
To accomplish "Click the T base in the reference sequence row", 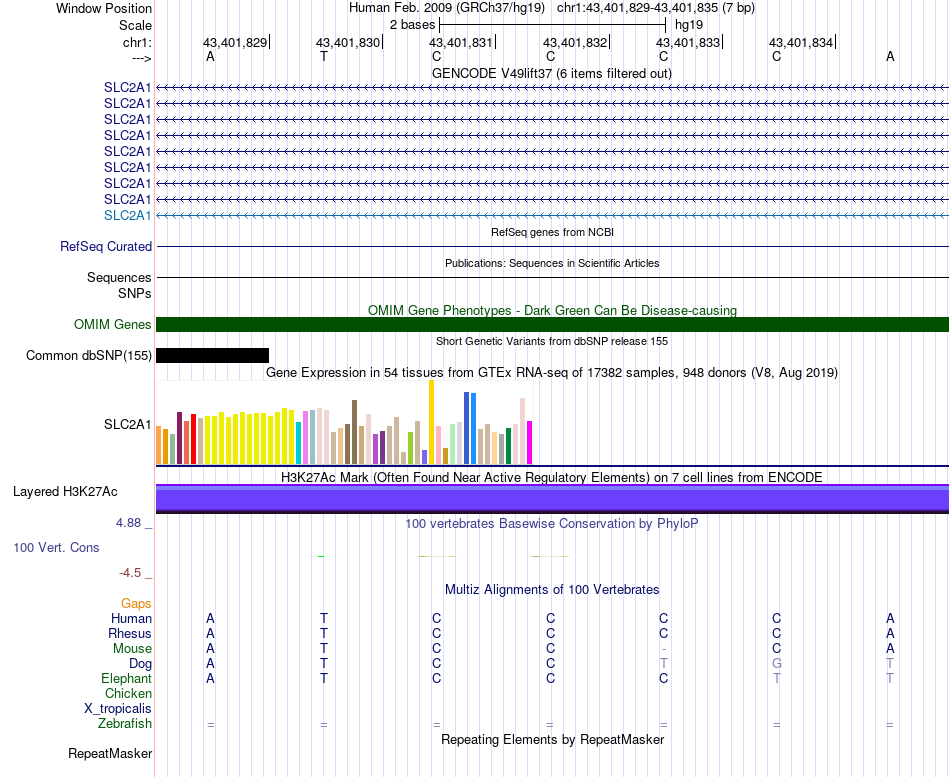I will click(324, 56).
